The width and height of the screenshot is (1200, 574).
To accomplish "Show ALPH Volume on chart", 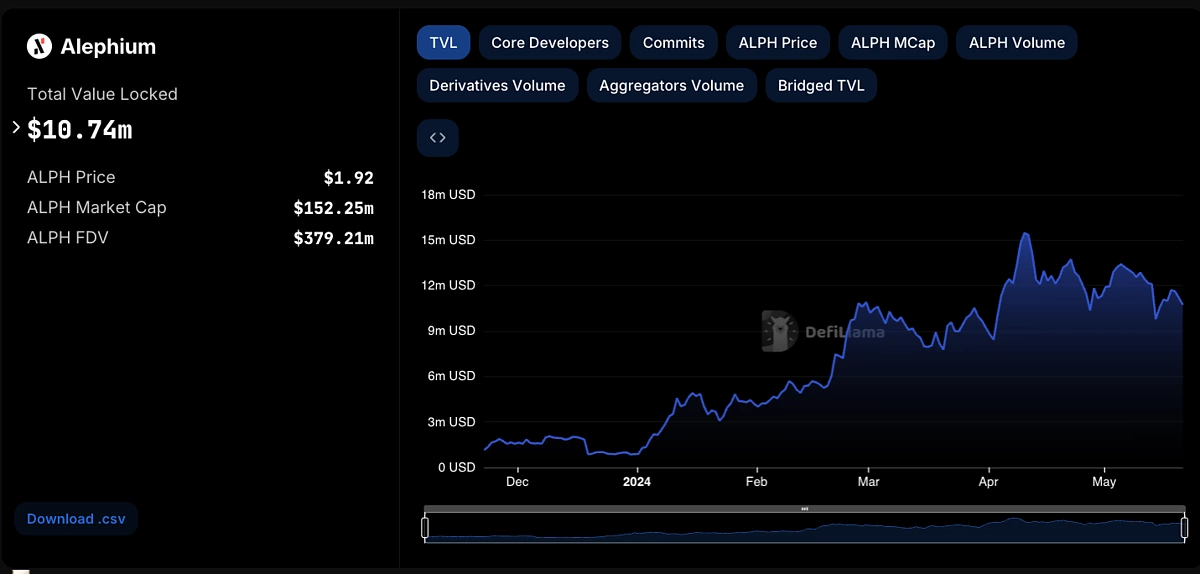I will [1017, 43].
